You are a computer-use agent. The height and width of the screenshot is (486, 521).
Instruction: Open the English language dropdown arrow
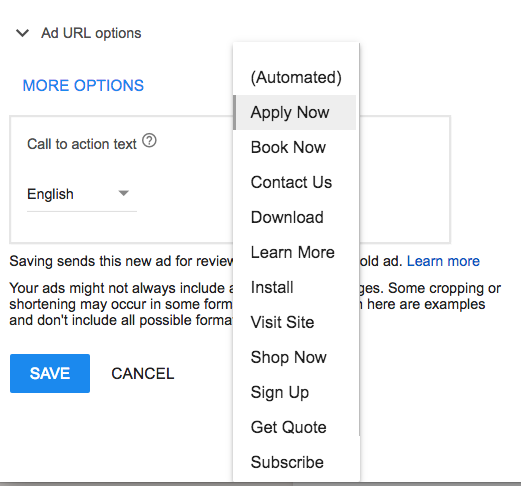coord(124,193)
